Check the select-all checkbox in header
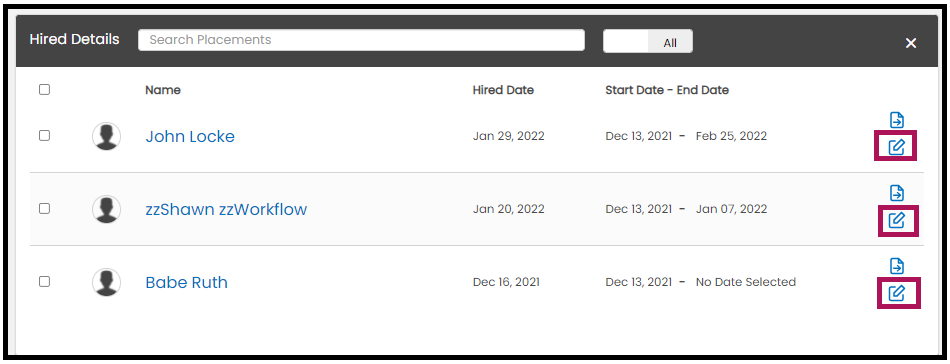 pos(44,90)
